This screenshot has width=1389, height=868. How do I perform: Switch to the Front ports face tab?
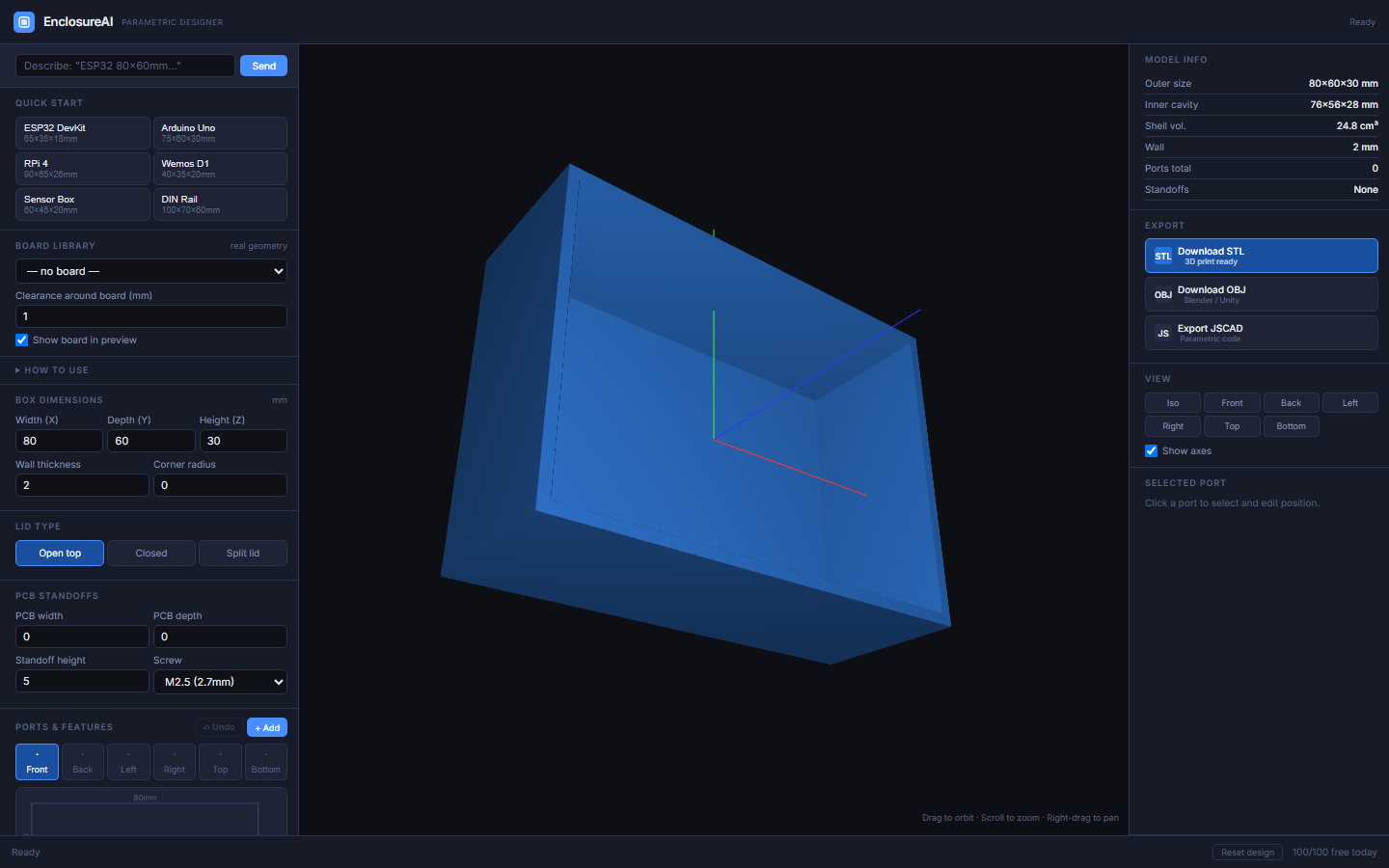[x=37, y=762]
